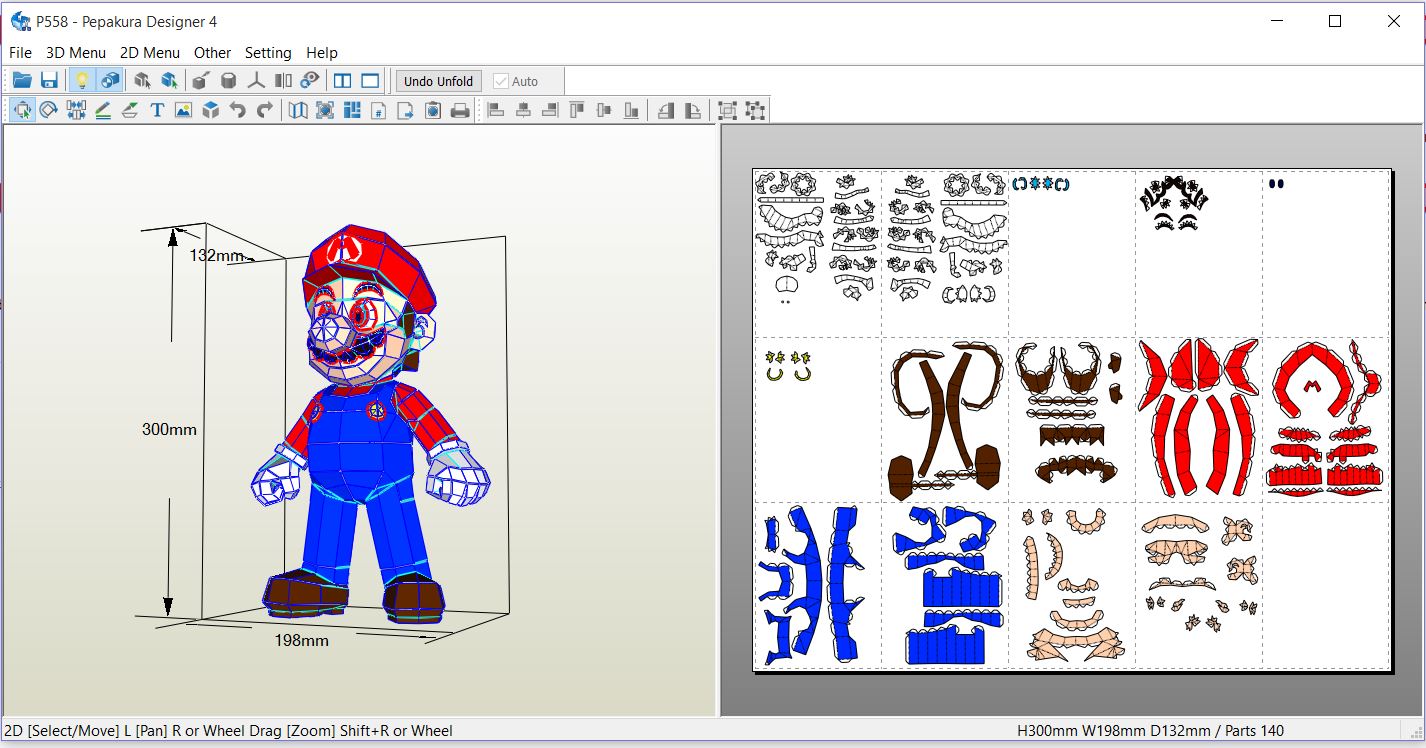This screenshot has width=1426, height=748.
Task: Click the Open file folder icon
Action: tap(22, 80)
